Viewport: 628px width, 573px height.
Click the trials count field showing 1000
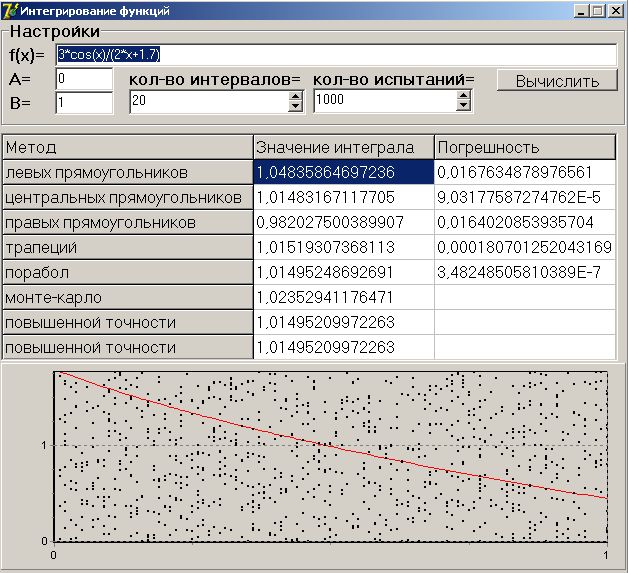(385, 100)
